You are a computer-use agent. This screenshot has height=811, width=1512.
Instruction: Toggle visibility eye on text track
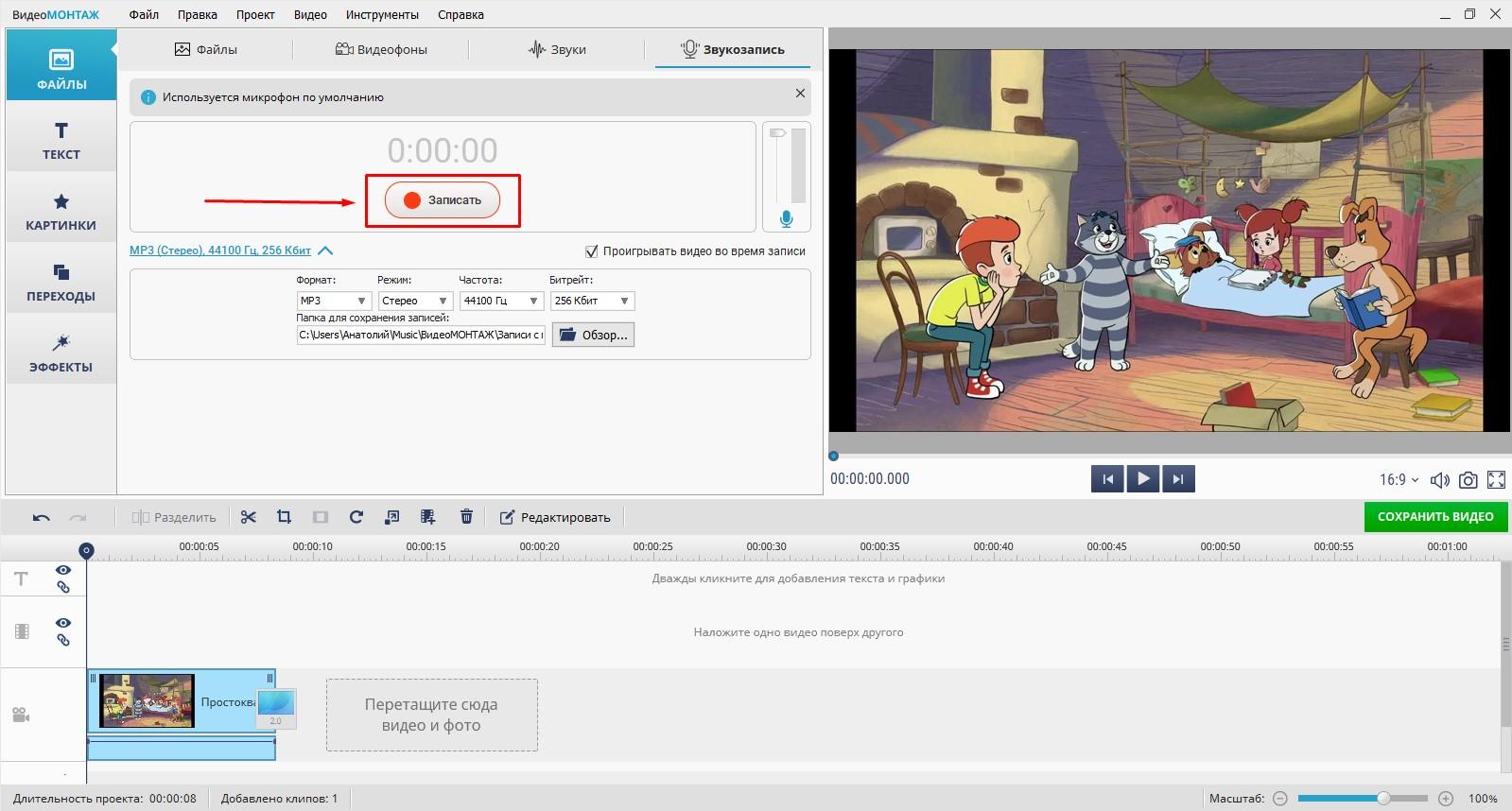tap(63, 570)
